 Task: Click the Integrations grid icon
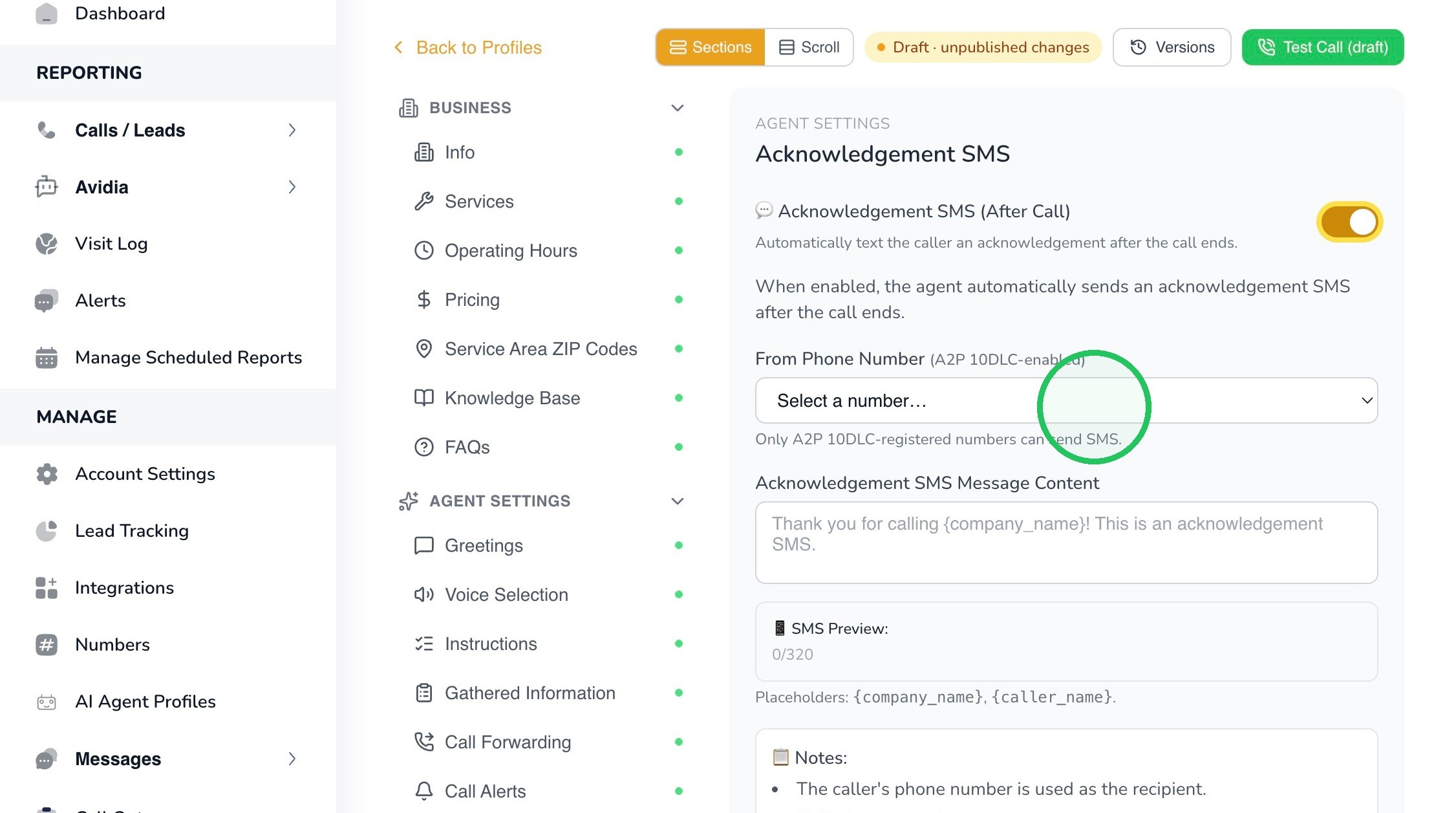pos(47,588)
